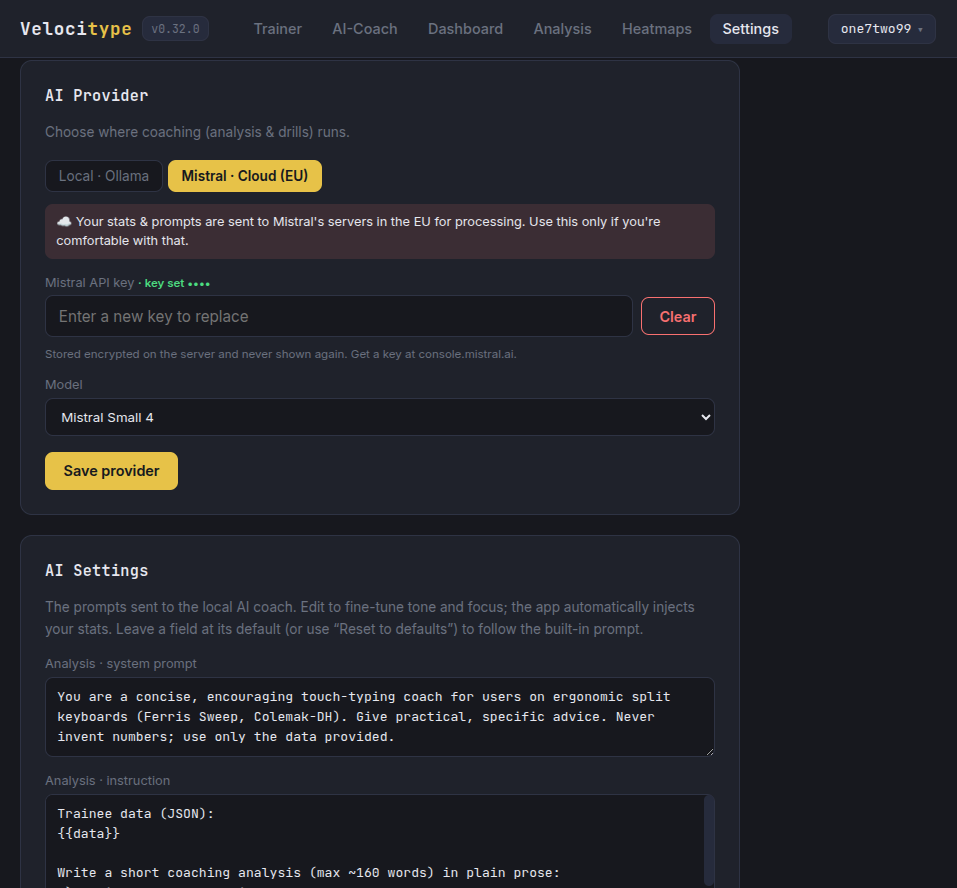Click the 'Analysis · instruction' label
This screenshot has height=888, width=957.
pyautogui.click(x=107, y=781)
